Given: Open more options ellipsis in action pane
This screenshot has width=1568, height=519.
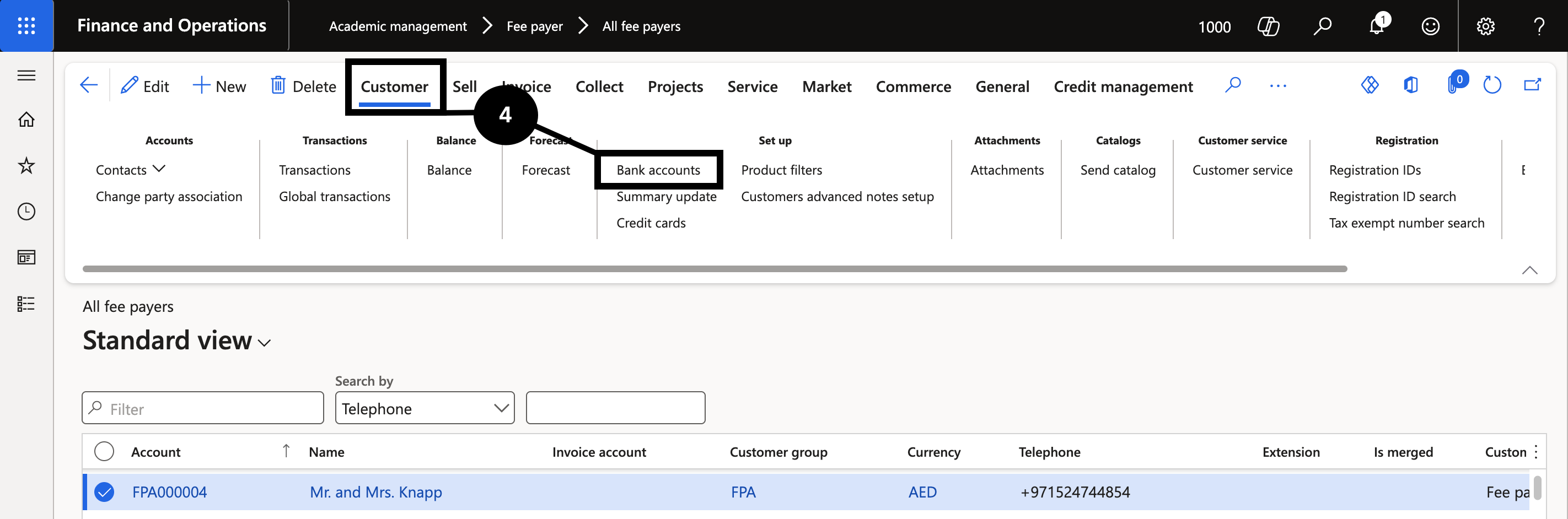Looking at the screenshot, I should tap(1277, 86).
